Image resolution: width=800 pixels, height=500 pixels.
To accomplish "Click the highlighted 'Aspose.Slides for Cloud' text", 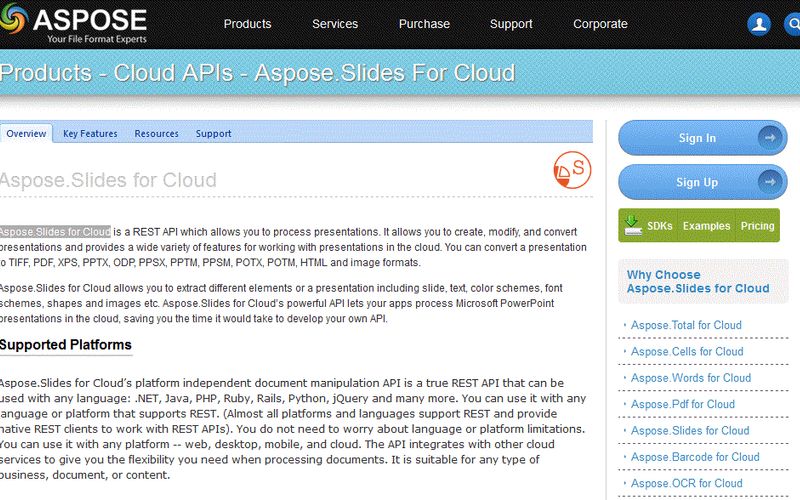I will 55,232.
